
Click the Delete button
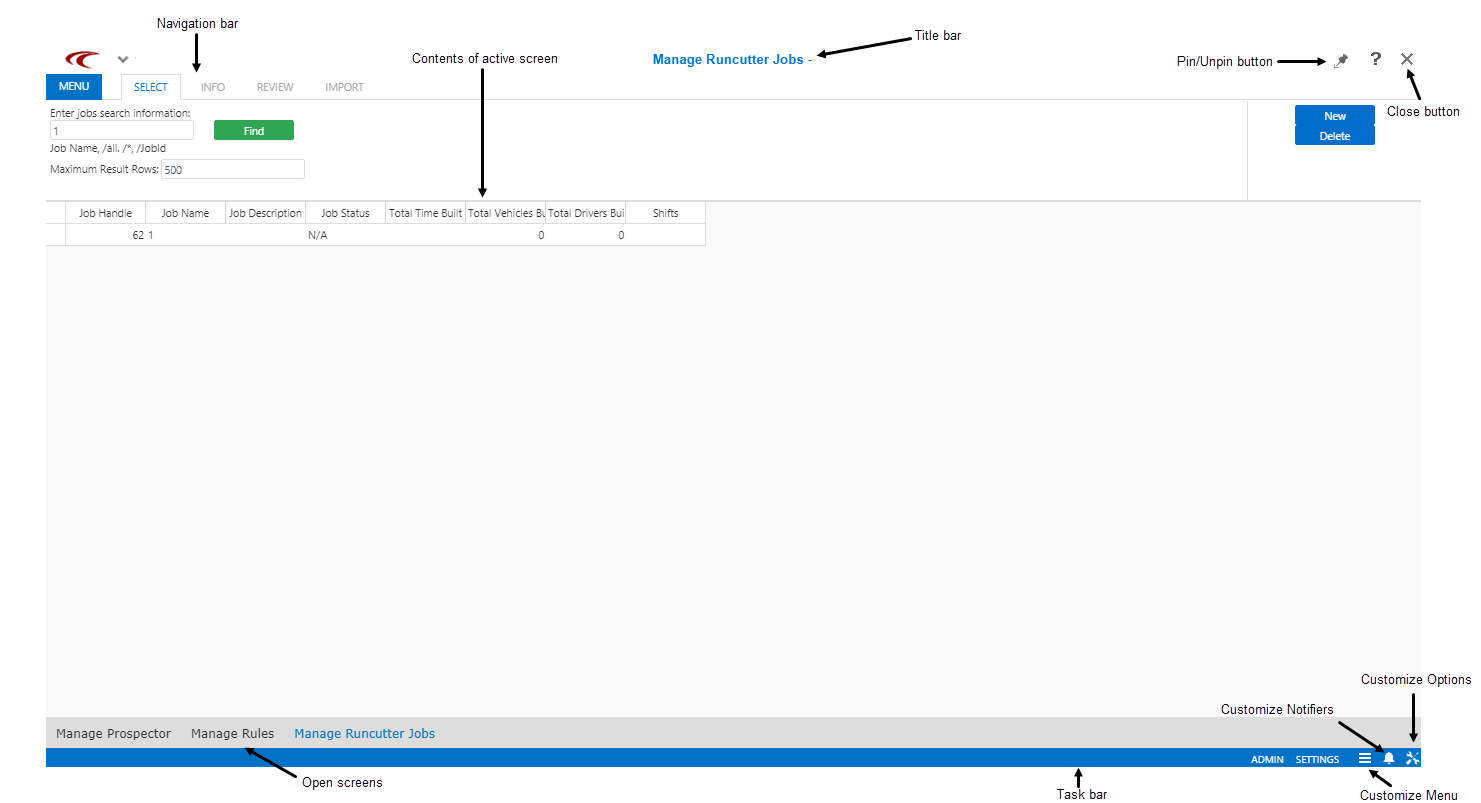[x=1334, y=136]
